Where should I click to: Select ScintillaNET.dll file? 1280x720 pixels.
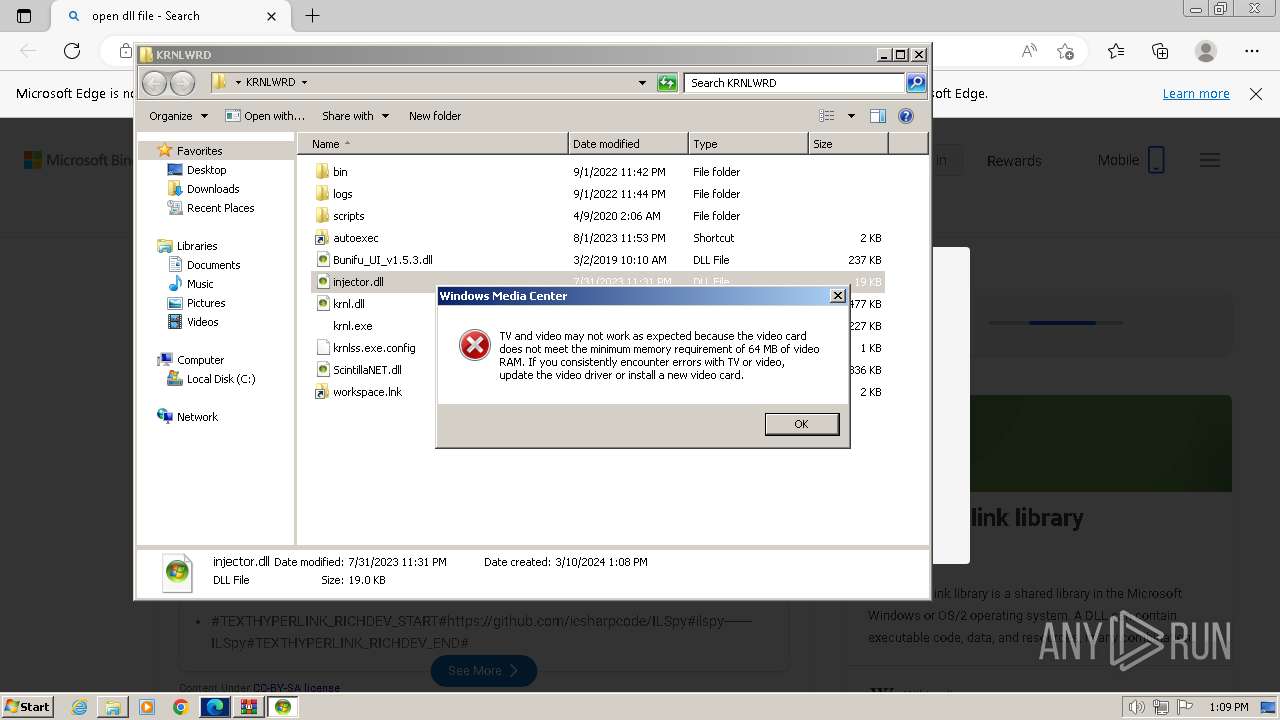click(367, 370)
